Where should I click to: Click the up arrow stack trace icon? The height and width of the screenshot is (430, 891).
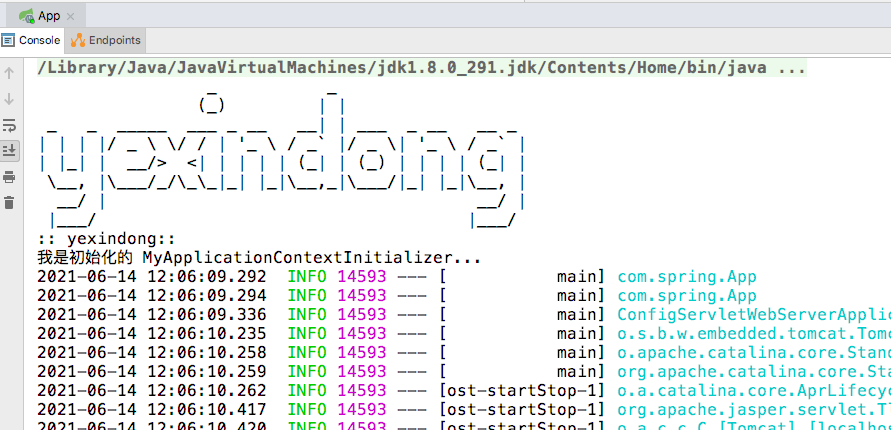pos(9,73)
